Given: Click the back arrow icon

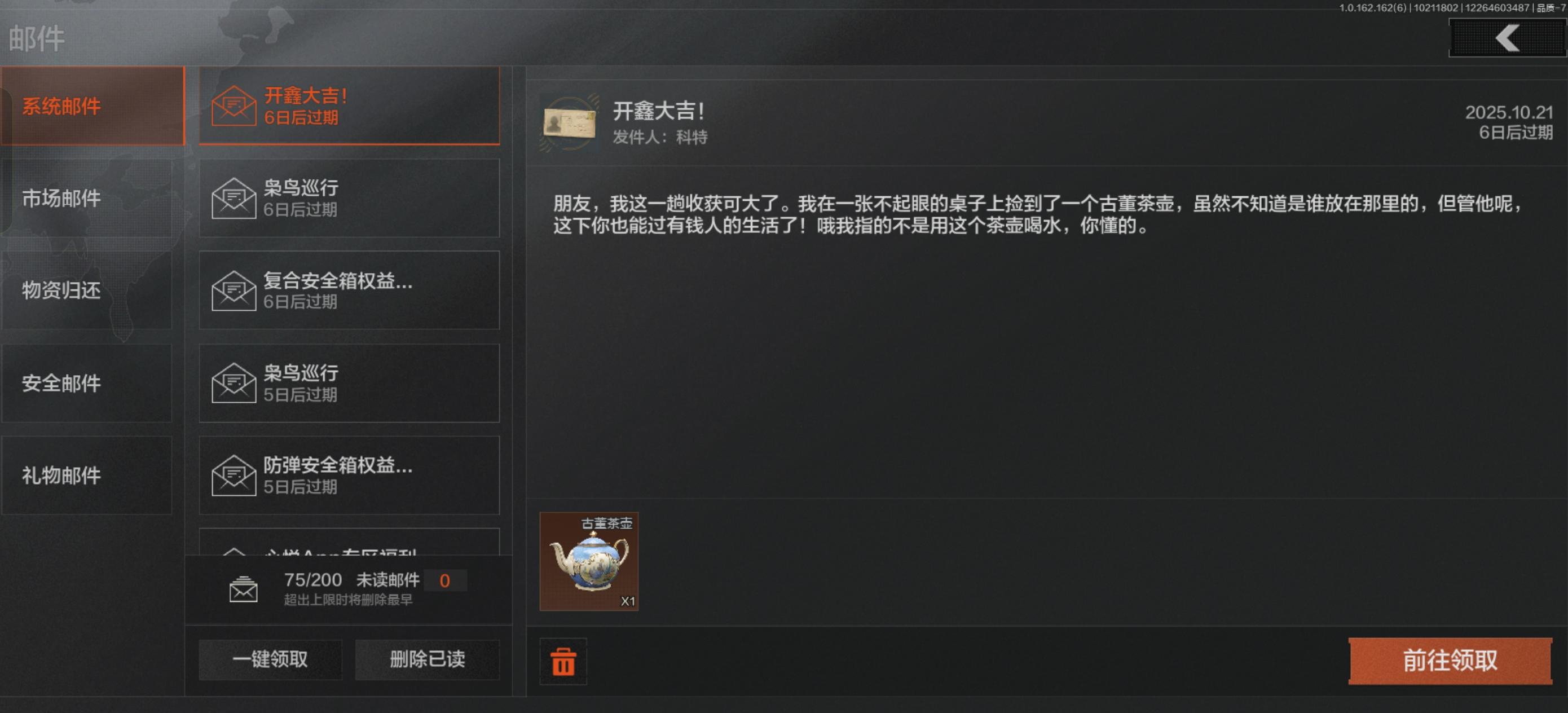Looking at the screenshot, I should (x=1507, y=38).
